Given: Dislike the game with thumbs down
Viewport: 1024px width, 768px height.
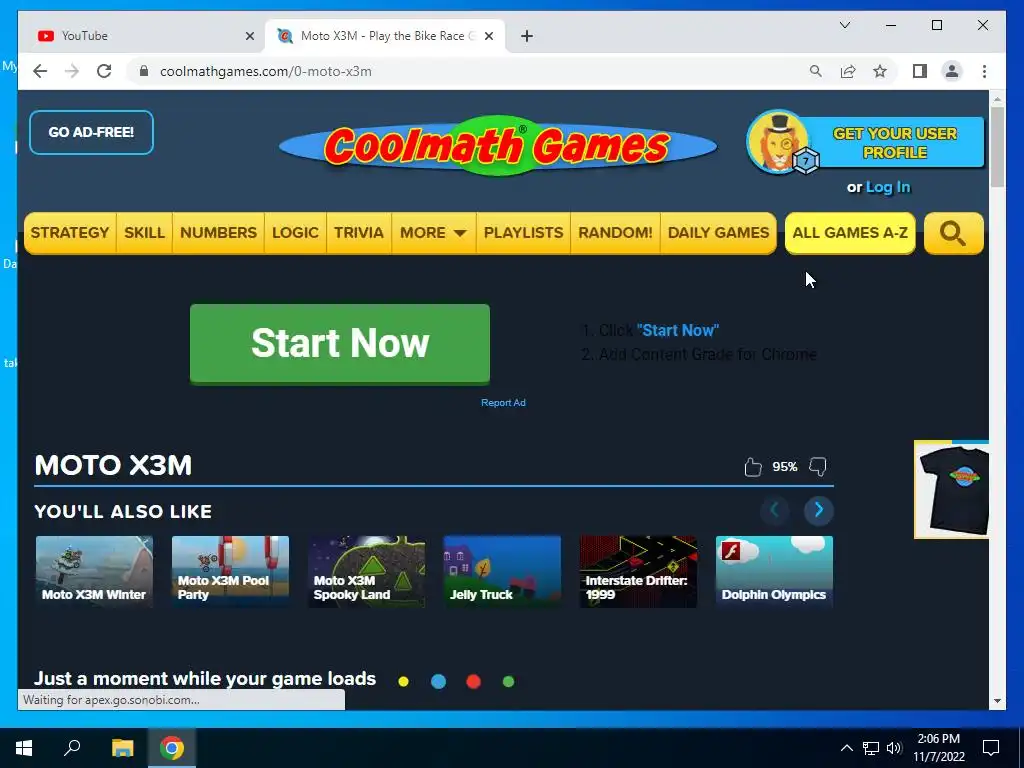Looking at the screenshot, I should click(818, 466).
